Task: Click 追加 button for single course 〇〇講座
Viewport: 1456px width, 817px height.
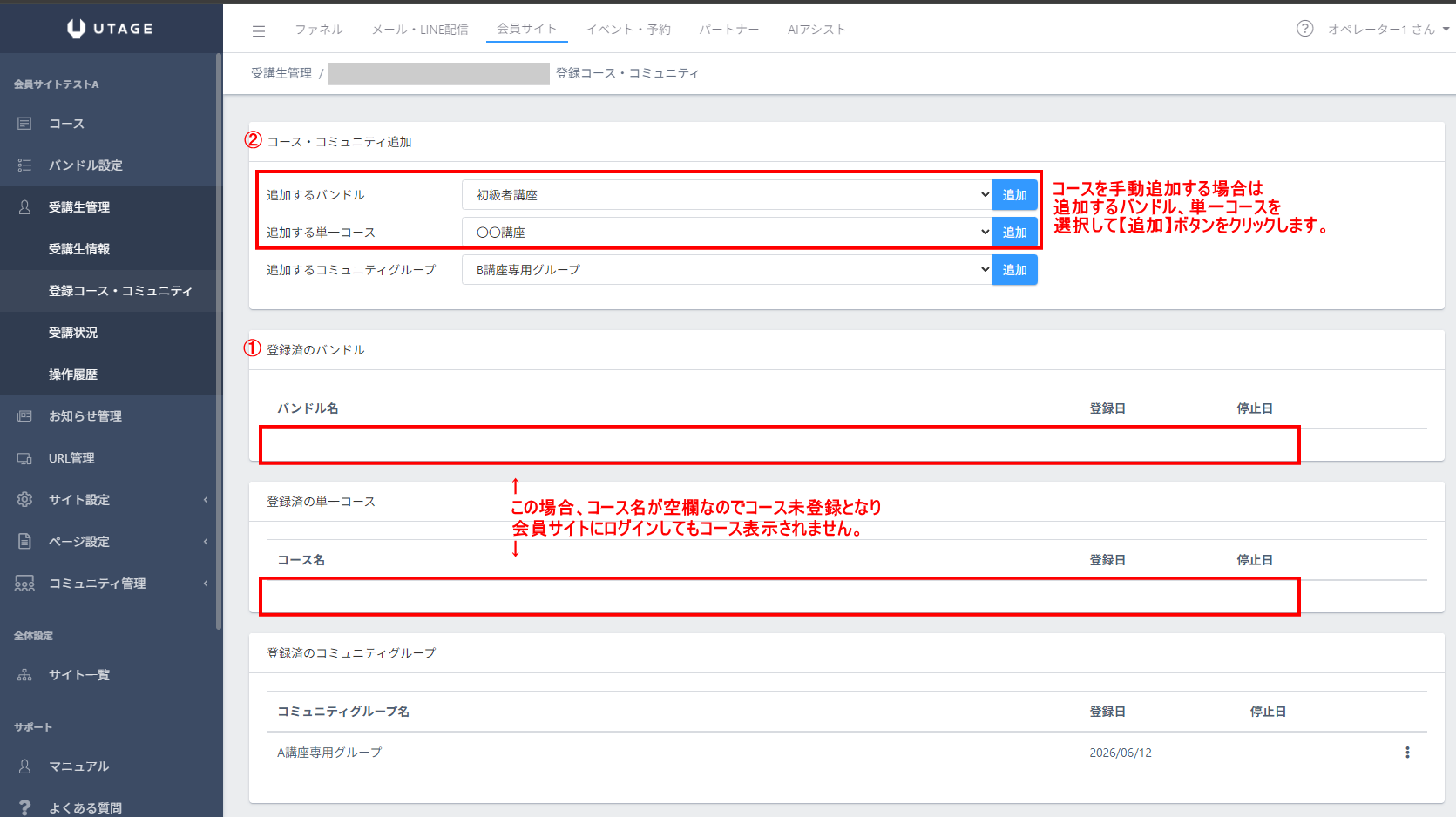Action: [x=1015, y=233]
